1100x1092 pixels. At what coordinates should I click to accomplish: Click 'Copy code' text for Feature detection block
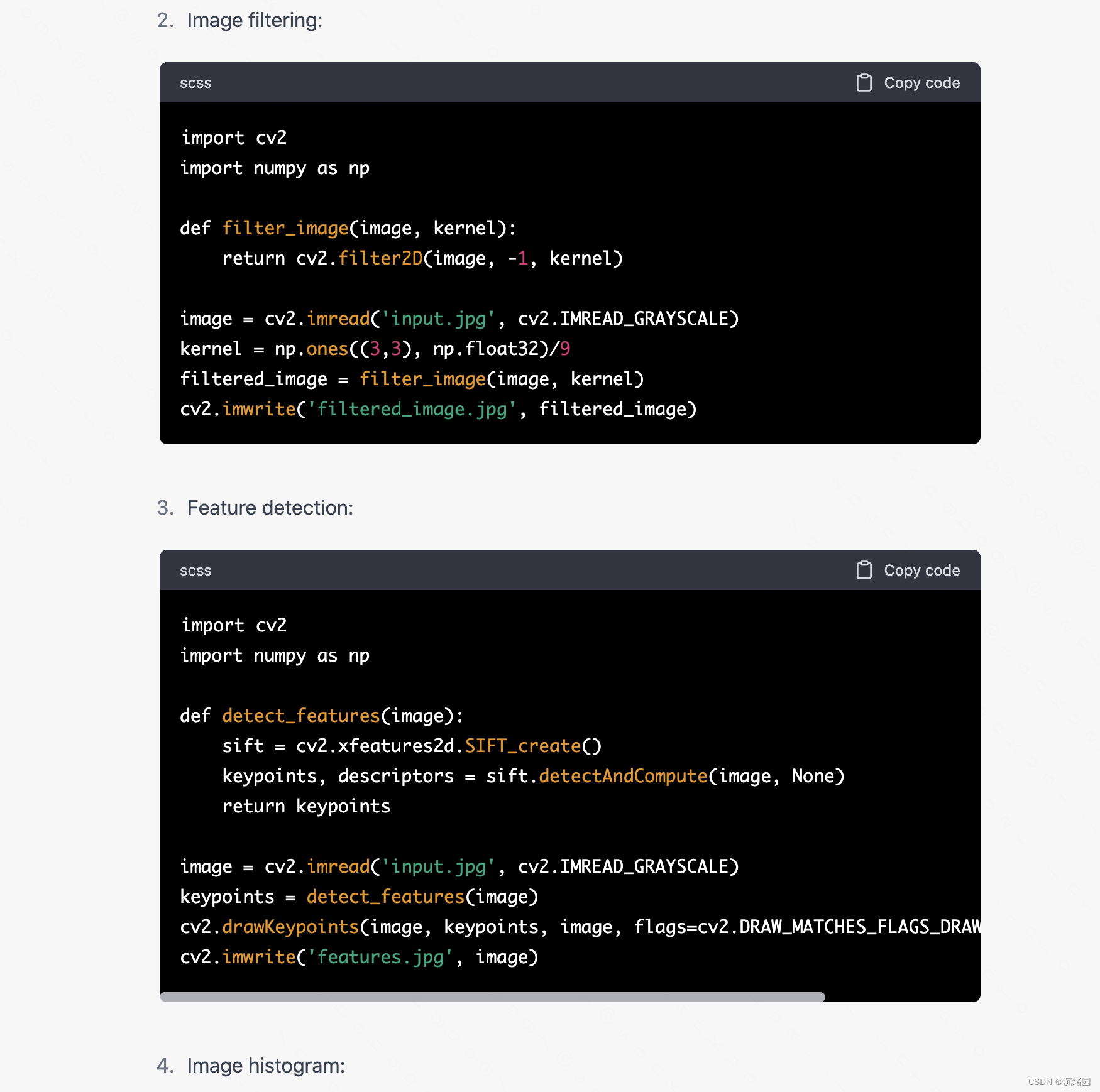(921, 571)
